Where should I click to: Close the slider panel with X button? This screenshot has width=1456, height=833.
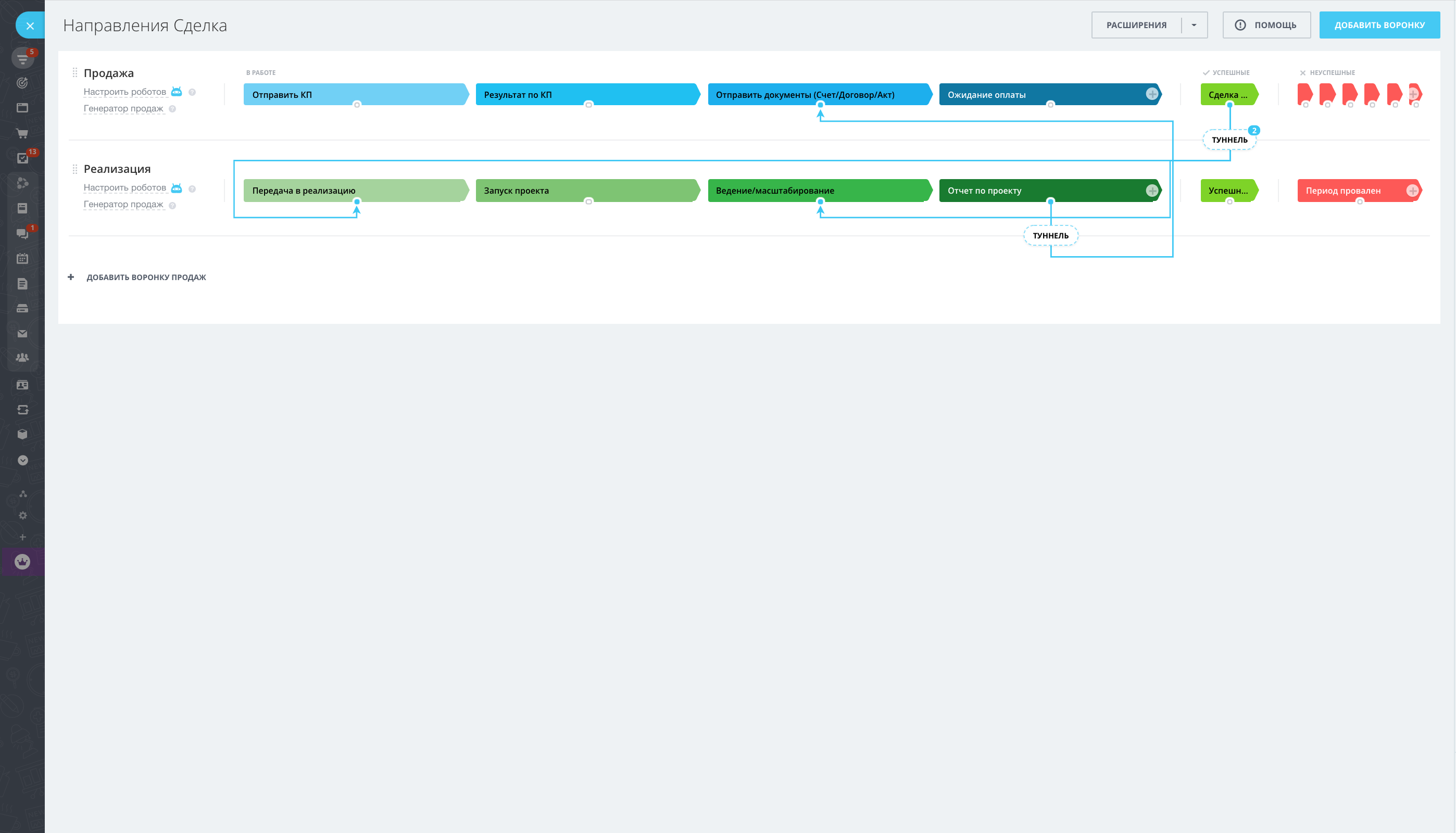pyautogui.click(x=30, y=26)
